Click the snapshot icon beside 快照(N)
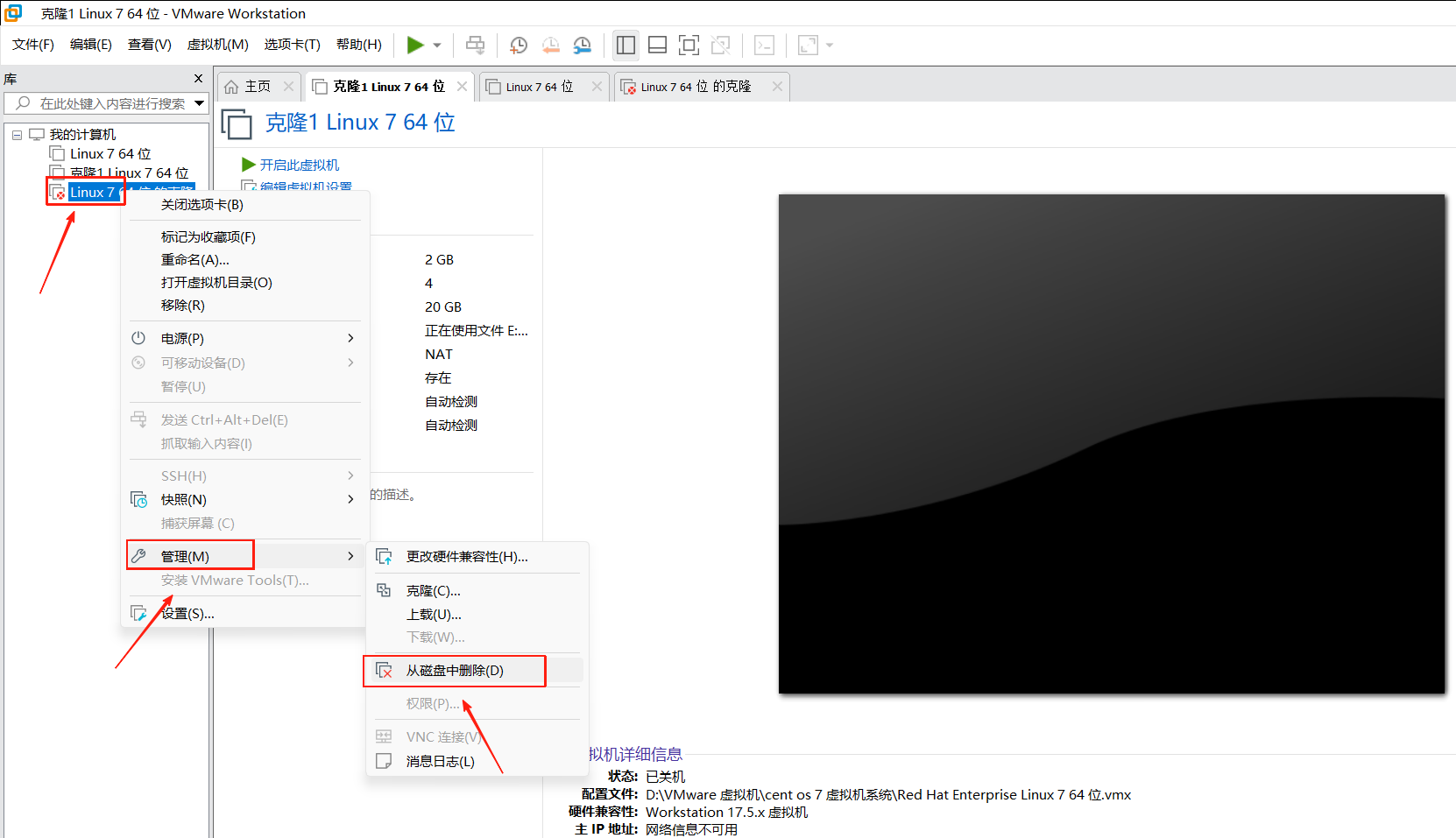This screenshot has height=838, width=1456. (138, 499)
